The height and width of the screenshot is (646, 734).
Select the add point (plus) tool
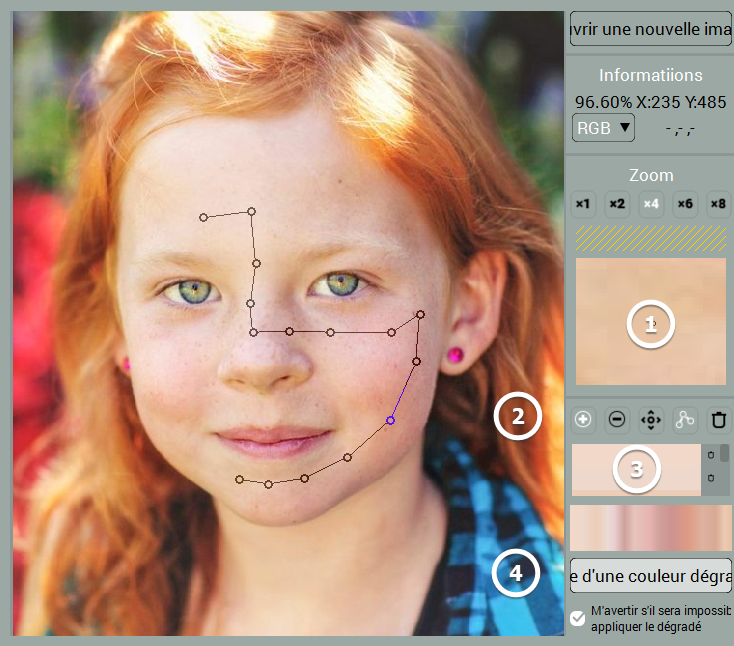click(583, 419)
